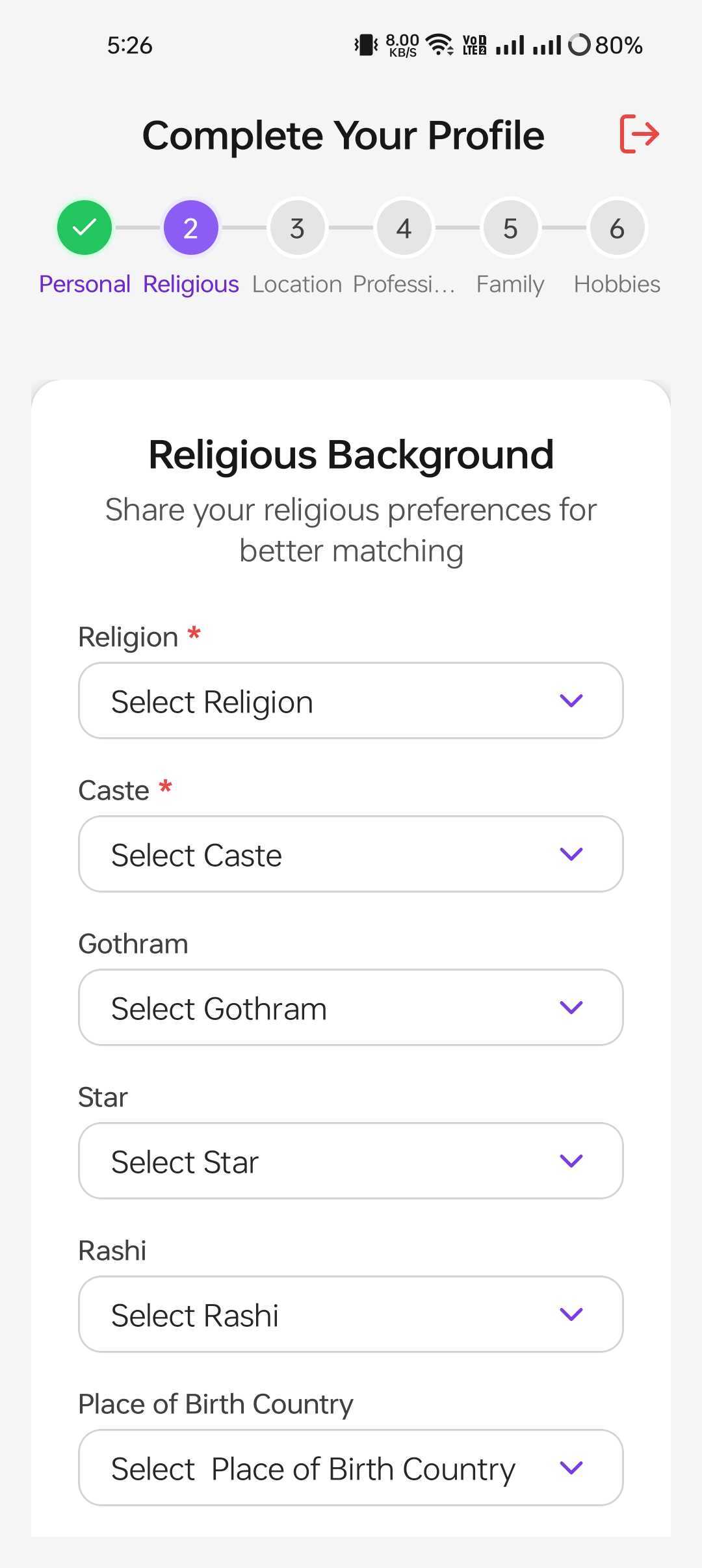
Task: Open Place of Birth Country dropdown
Action: pos(351,1468)
